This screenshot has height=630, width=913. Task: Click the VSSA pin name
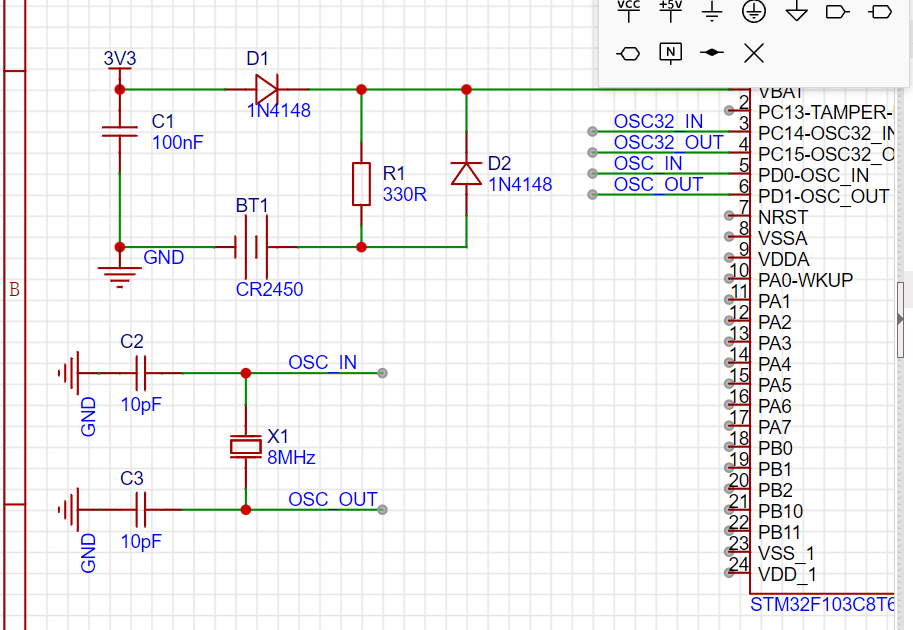(783, 238)
